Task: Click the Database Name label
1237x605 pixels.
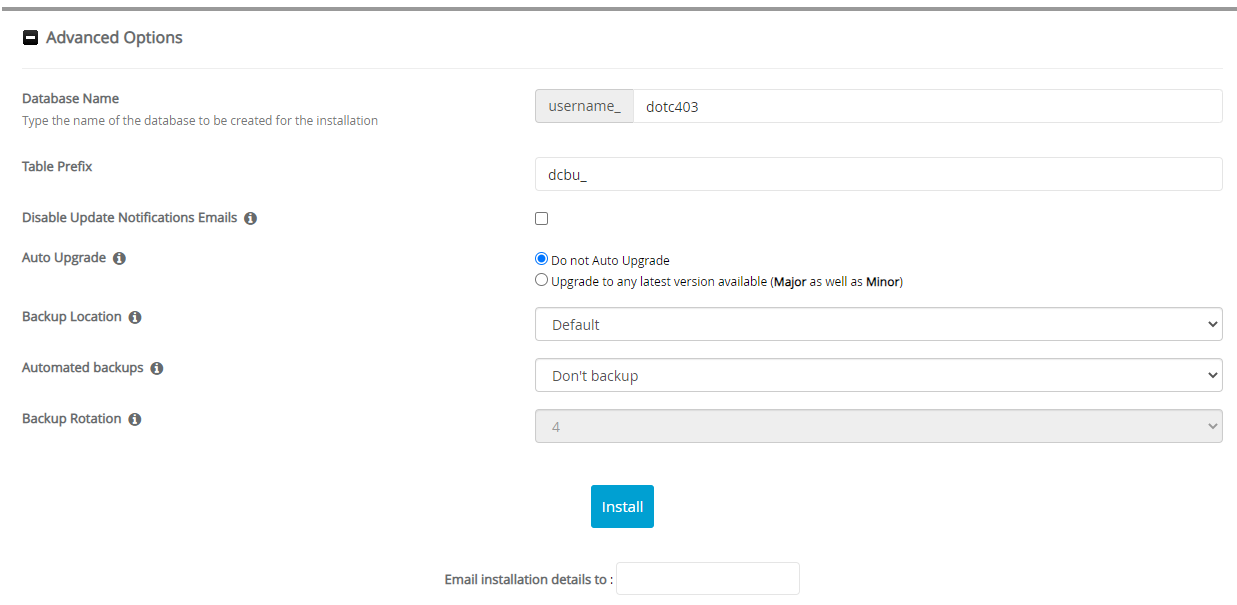Action: coord(70,98)
